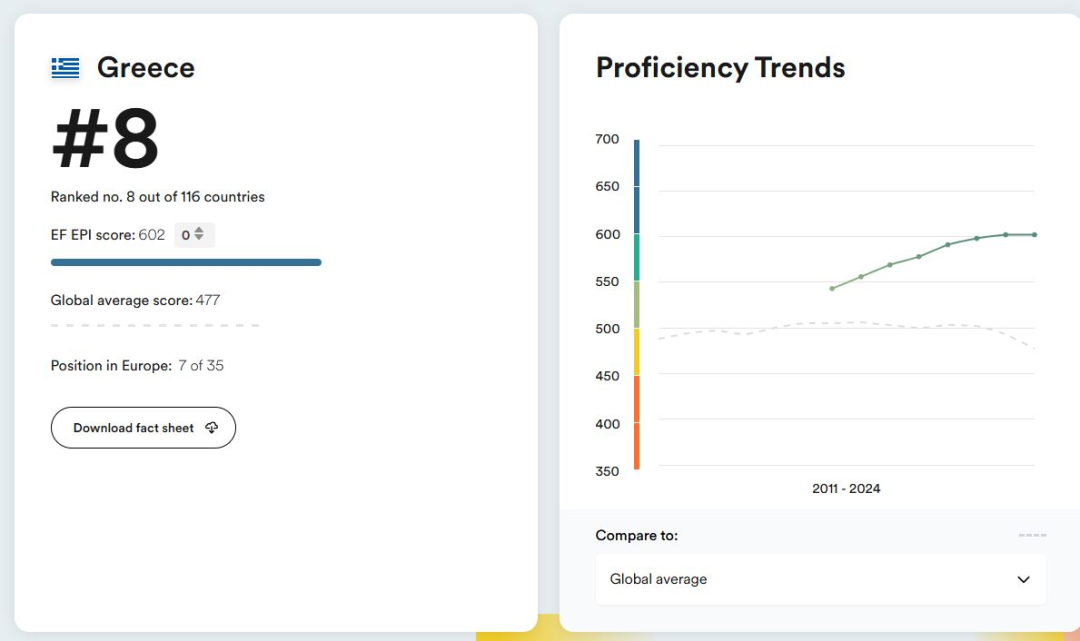The image size is (1080, 641).
Task: Click the dark blue band of the proficiency scale
Action: (636, 187)
